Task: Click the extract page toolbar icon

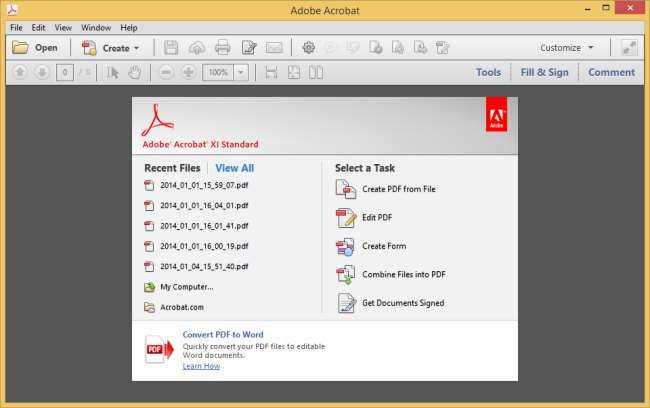Action: tap(420, 48)
